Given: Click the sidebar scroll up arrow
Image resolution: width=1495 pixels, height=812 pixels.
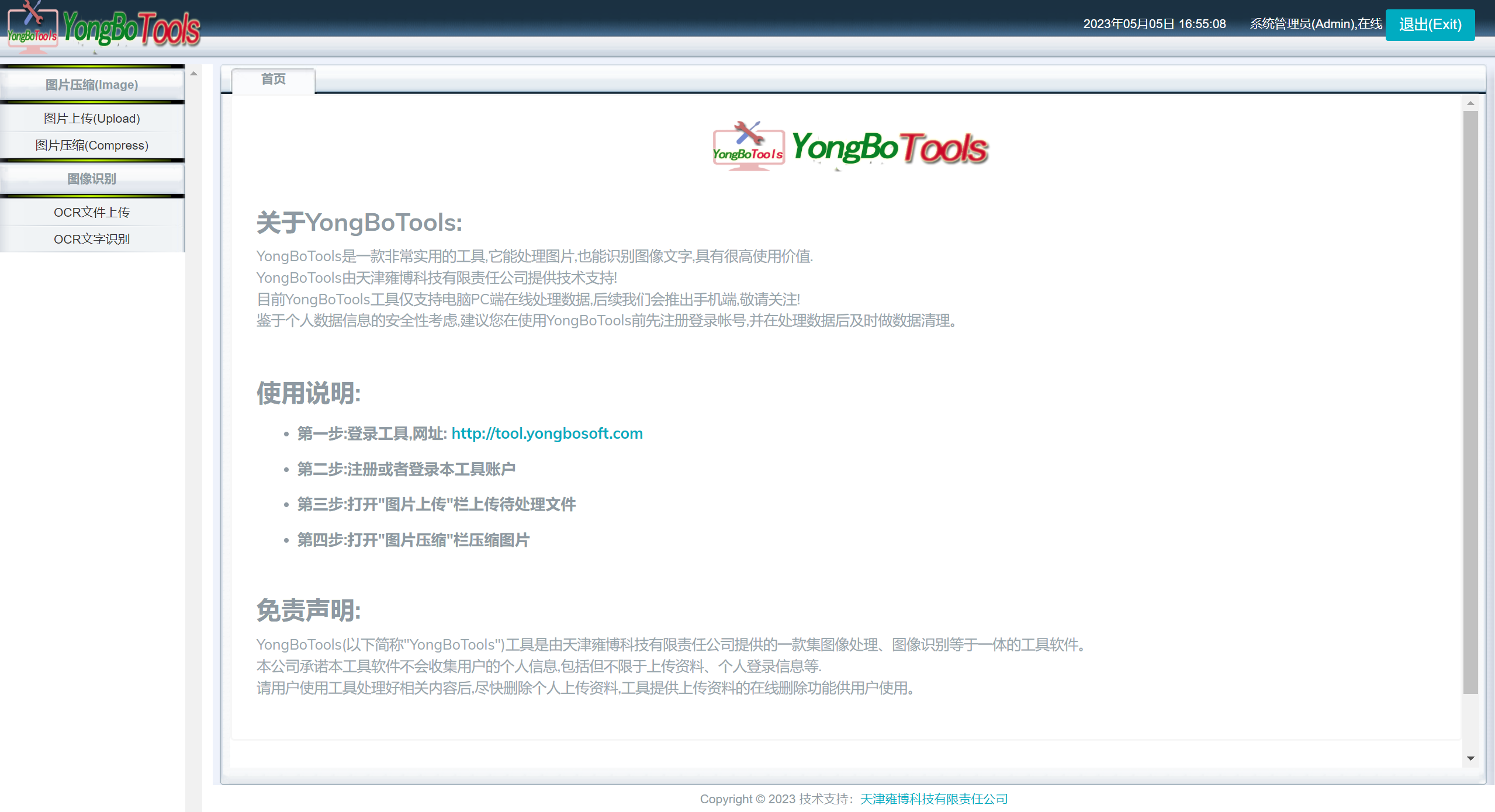Looking at the screenshot, I should 193,74.
